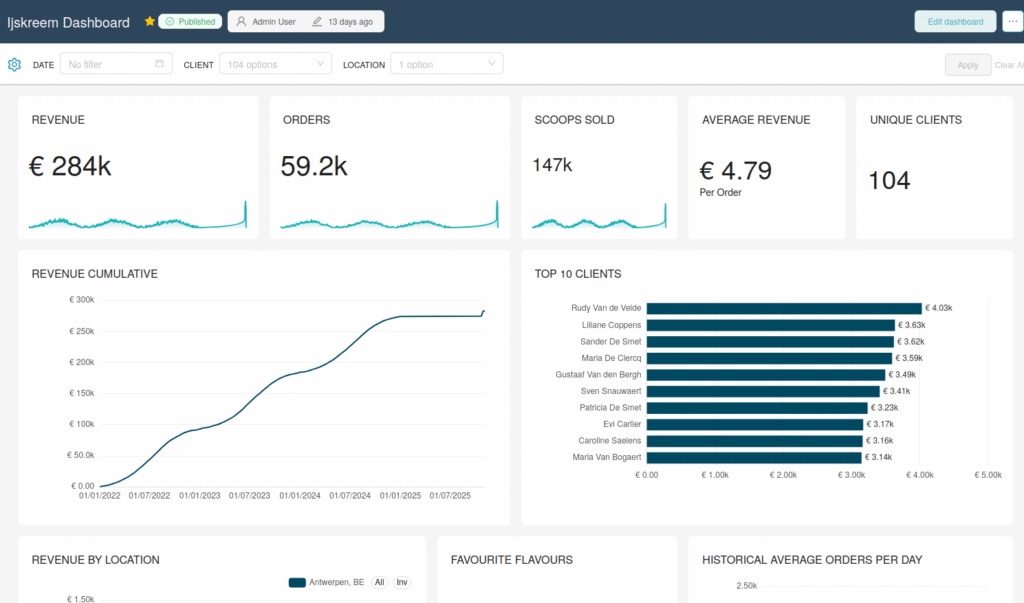Select 'All' in the revenue by location legend
Image resolution: width=1024 pixels, height=603 pixels.
pyautogui.click(x=379, y=582)
